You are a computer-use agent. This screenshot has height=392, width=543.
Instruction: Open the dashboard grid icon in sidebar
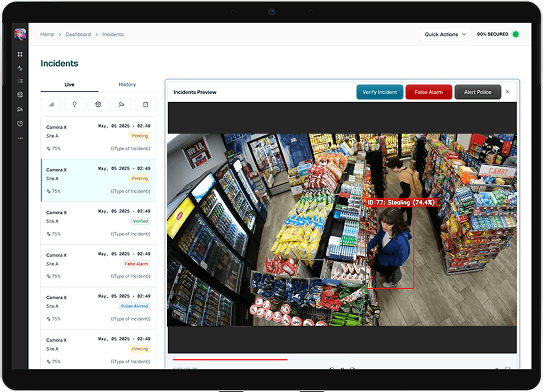point(20,54)
